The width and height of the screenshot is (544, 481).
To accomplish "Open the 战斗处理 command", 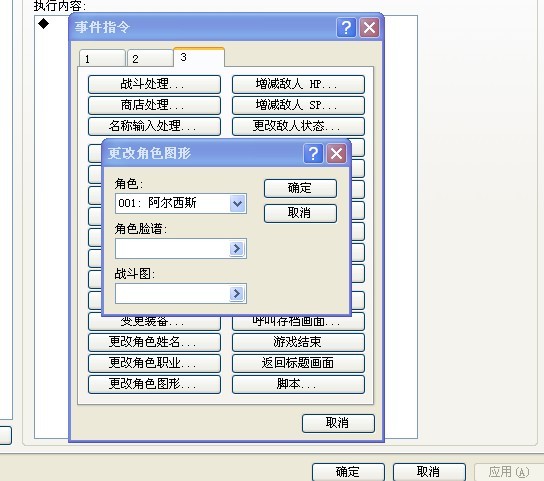I will (154, 84).
